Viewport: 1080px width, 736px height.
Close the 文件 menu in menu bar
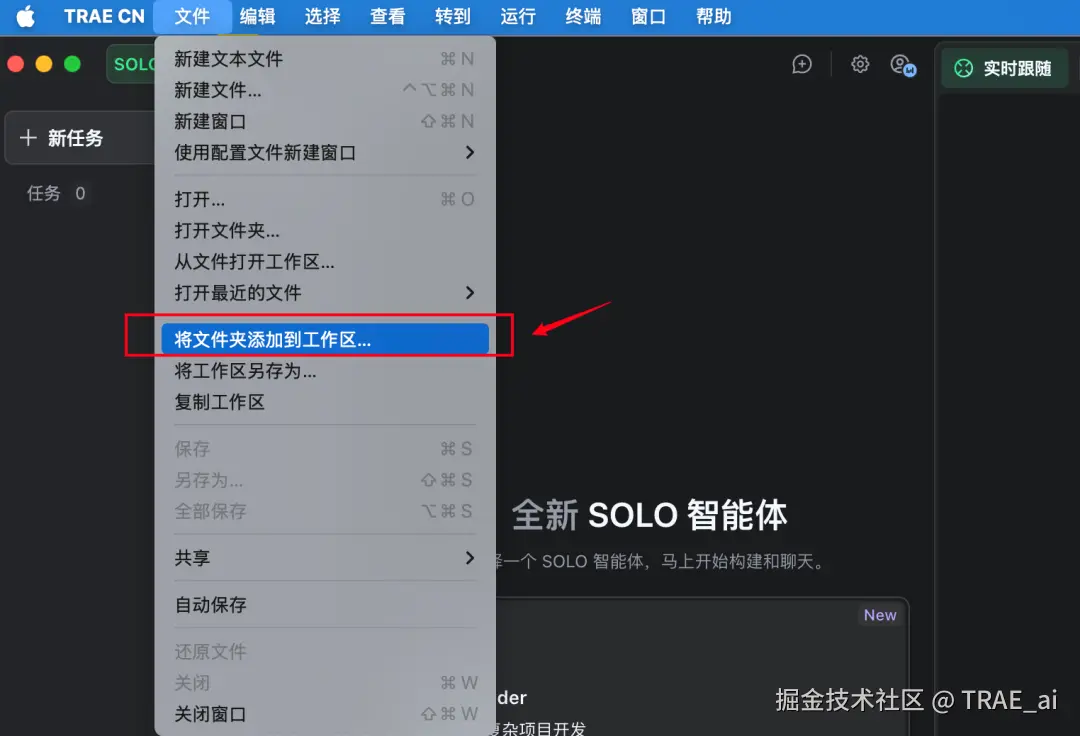(192, 17)
